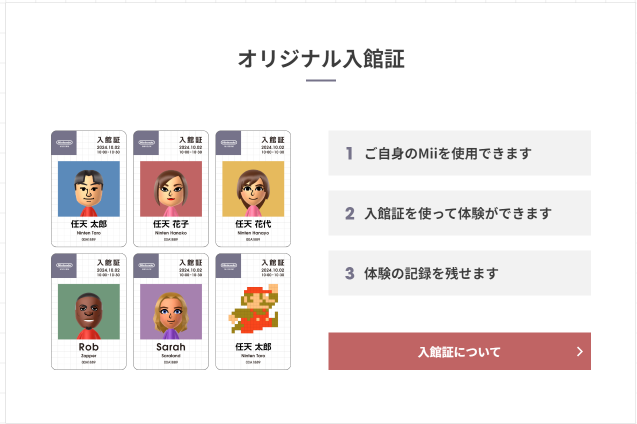
Task: Click the Rob Mii face on green background
Action: click(89, 312)
